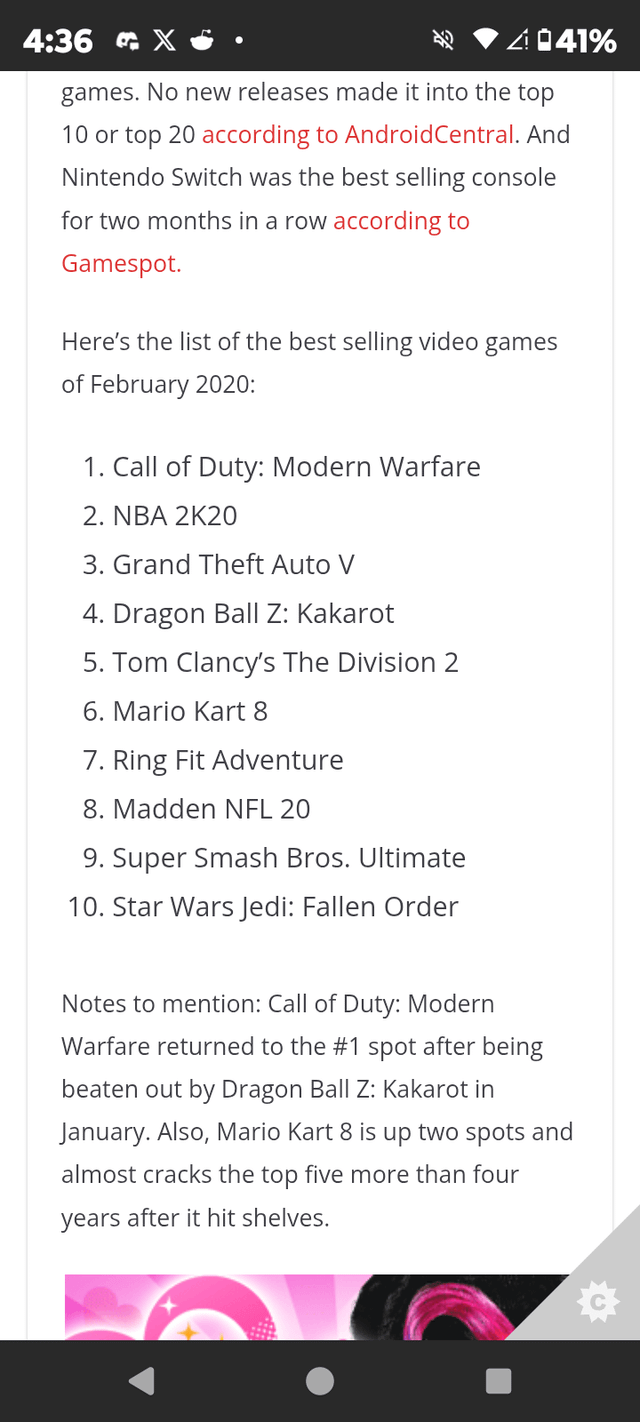The image size is (640, 1422).
Task: Tap the battery level icon
Action: [x=543, y=40]
